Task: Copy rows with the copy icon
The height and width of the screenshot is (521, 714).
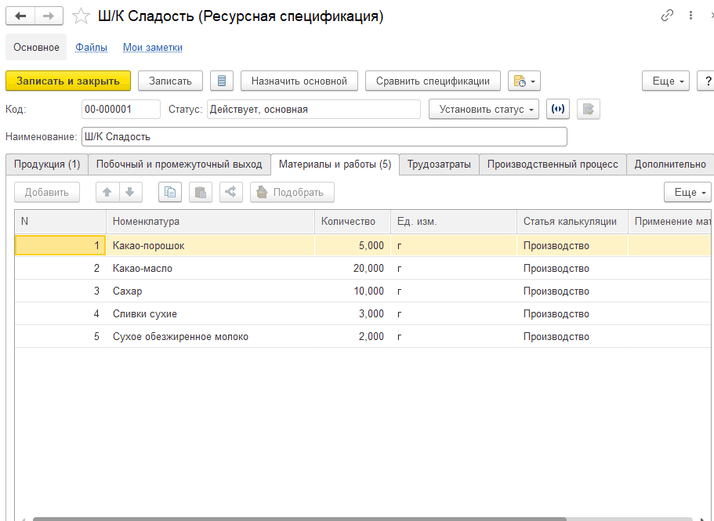Action: (x=170, y=192)
